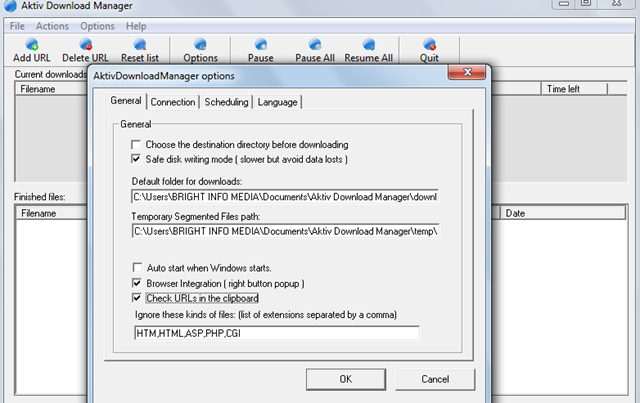This screenshot has width=640, height=403.
Task: Open the Actions menu
Action: point(52,26)
